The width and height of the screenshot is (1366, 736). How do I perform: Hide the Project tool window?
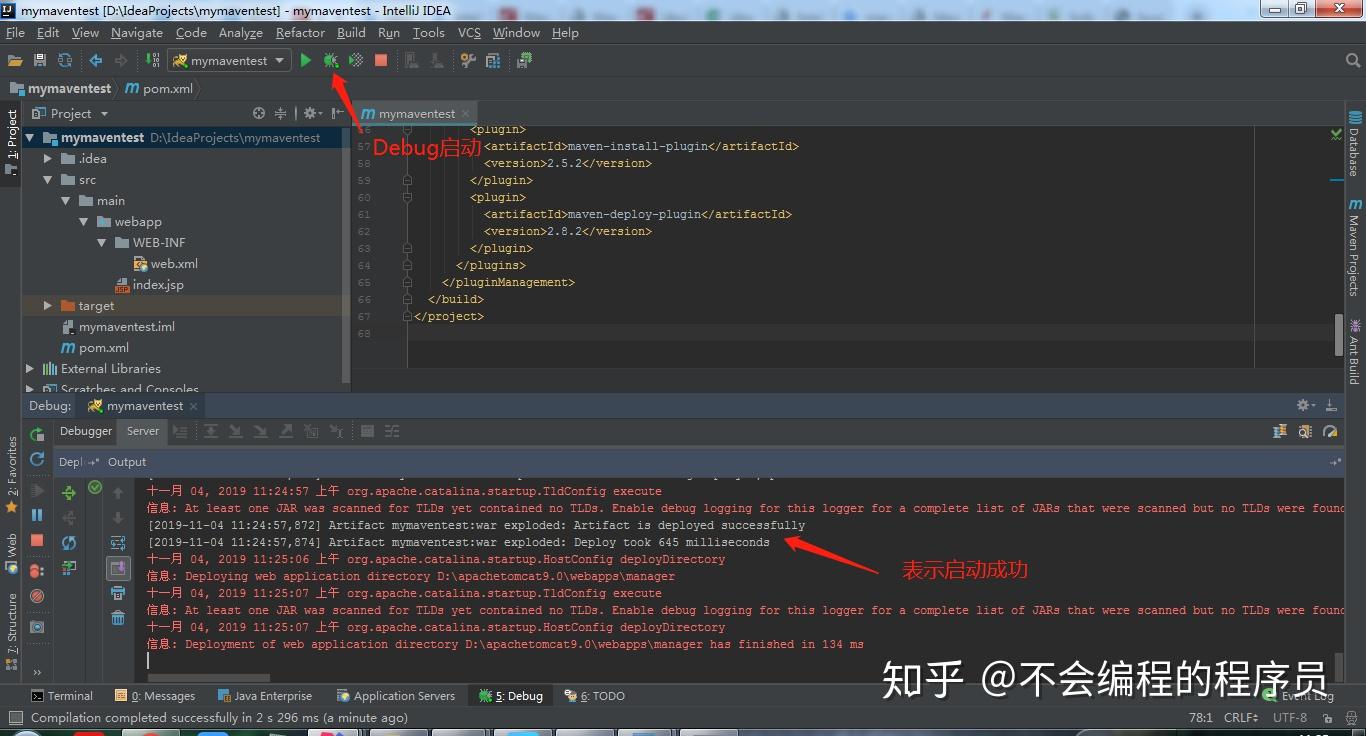click(338, 114)
